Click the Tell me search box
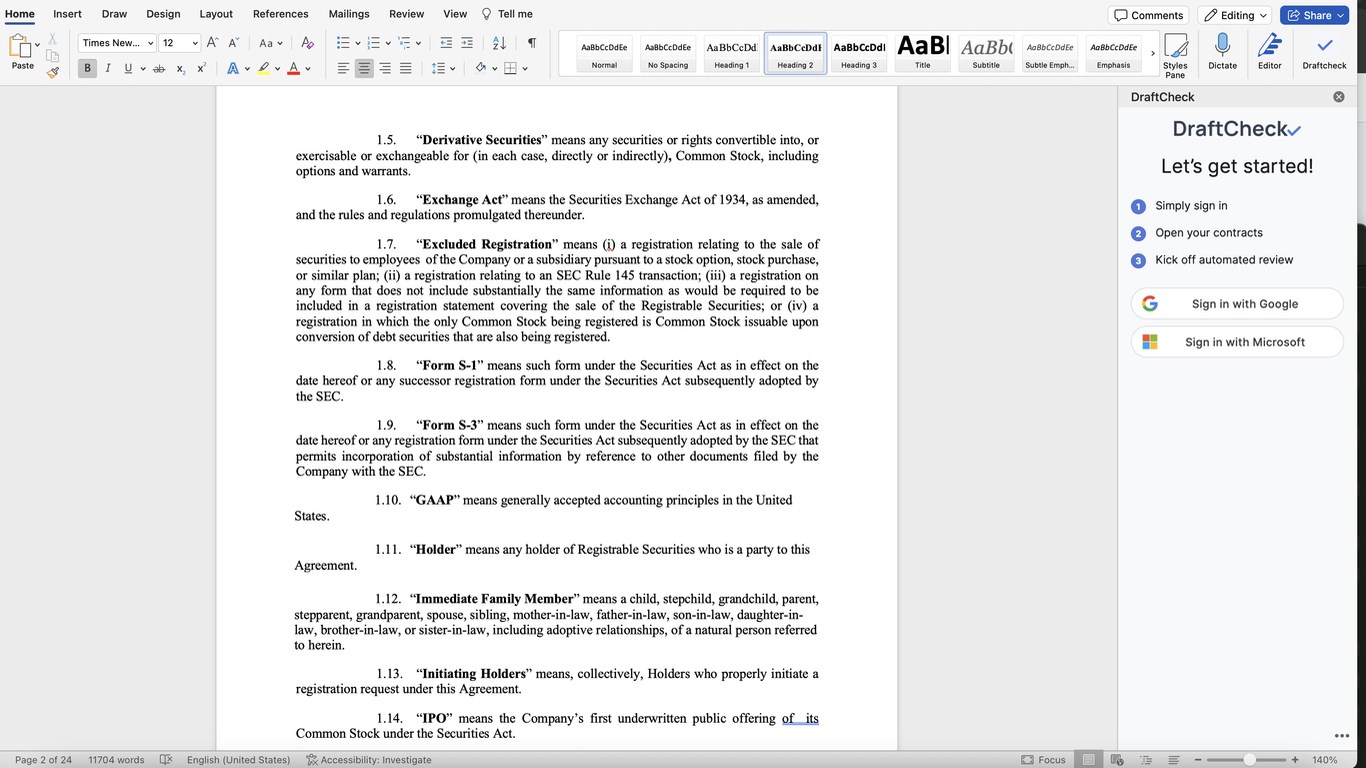 [507, 14]
